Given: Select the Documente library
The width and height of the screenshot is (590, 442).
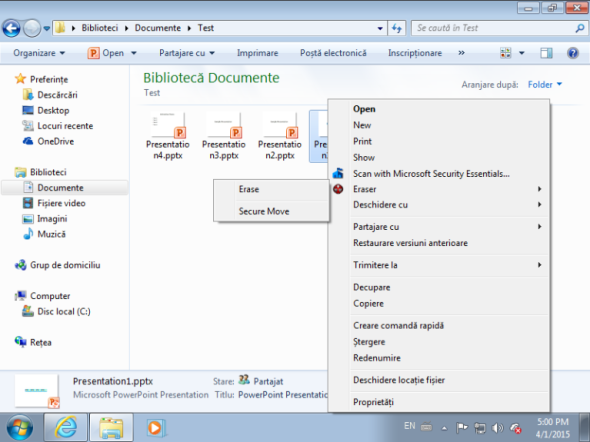Looking at the screenshot, I should (x=65, y=188).
